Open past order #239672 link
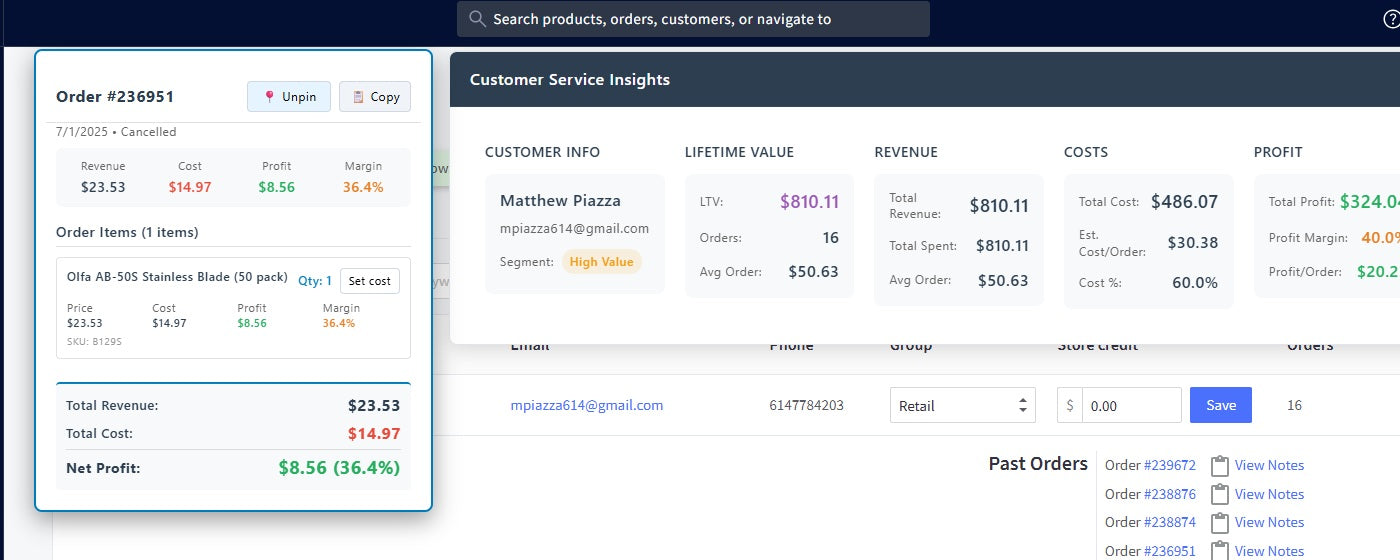 pos(1169,465)
